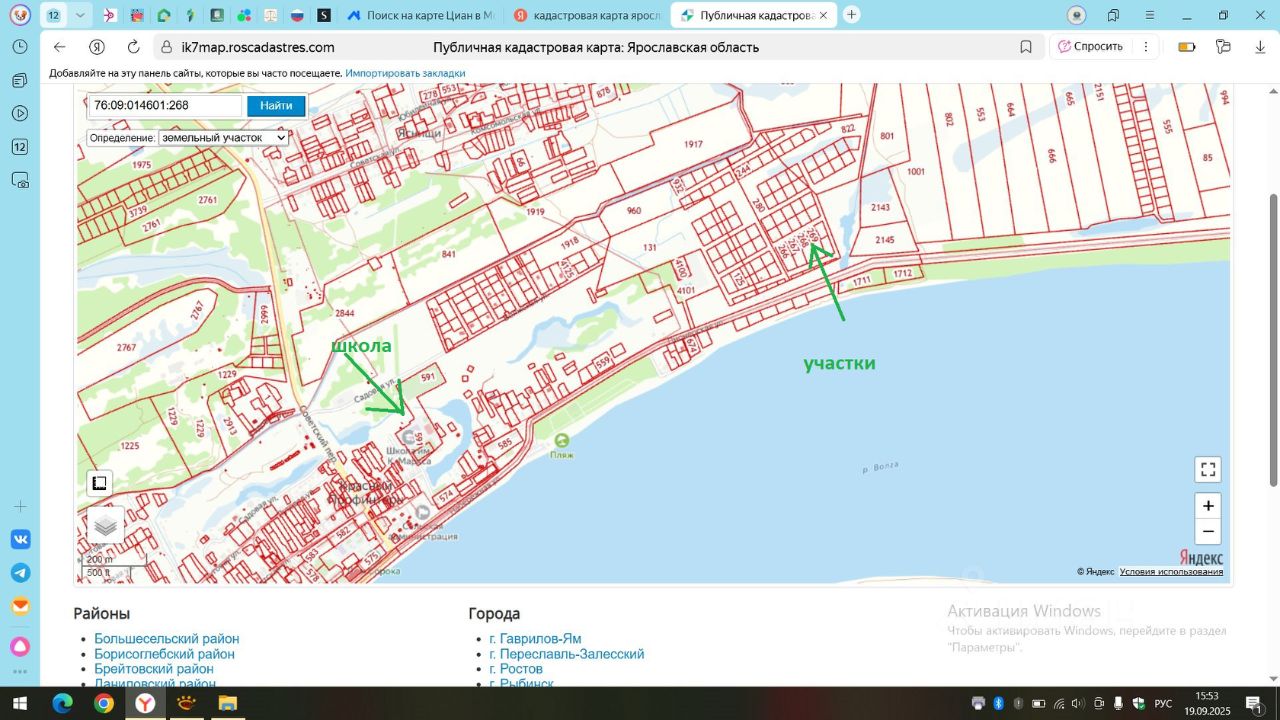Expand the Определение object type dropdown
This screenshot has height=720, width=1280.
click(x=222, y=138)
